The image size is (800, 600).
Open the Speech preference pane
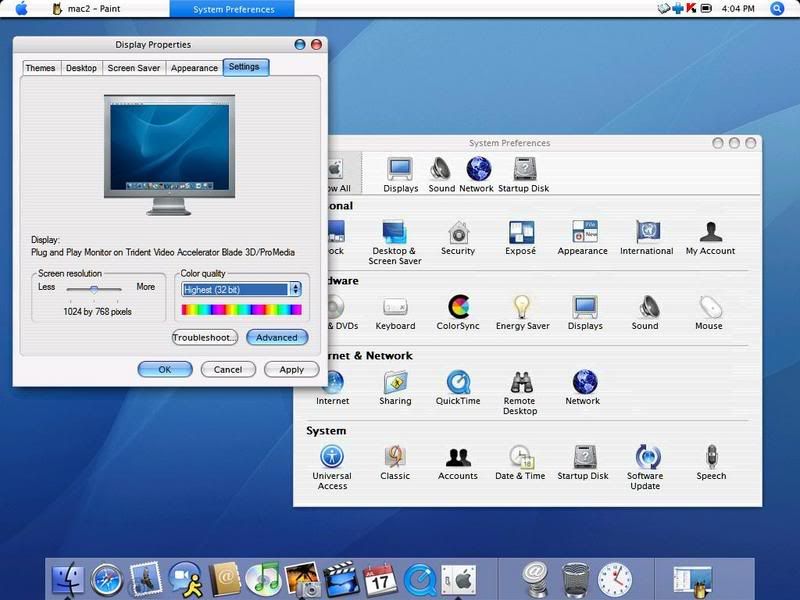point(711,461)
